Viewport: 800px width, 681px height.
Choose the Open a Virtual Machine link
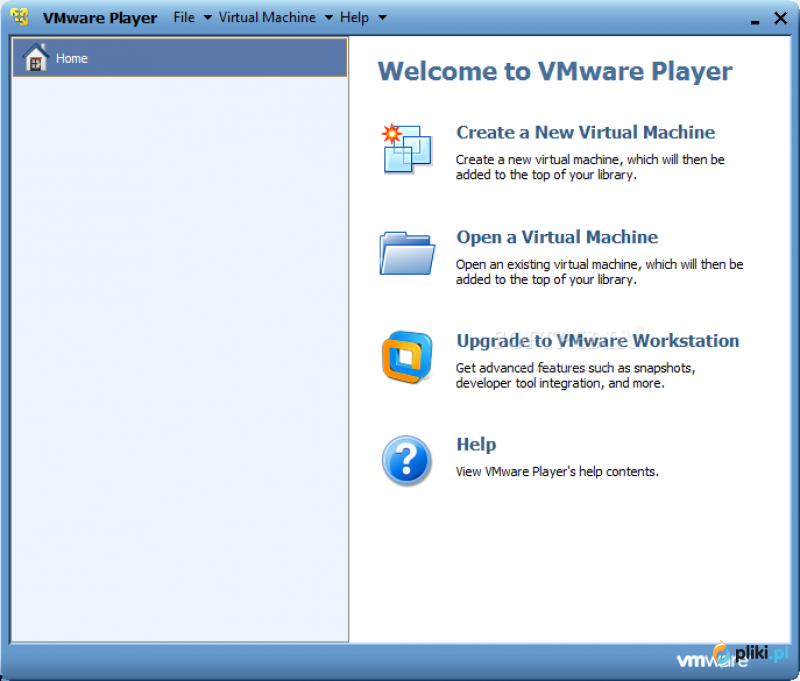point(557,237)
